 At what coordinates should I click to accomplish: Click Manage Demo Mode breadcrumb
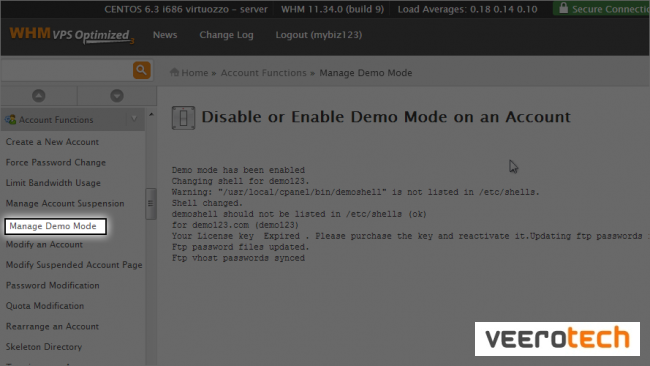pyautogui.click(x=366, y=73)
